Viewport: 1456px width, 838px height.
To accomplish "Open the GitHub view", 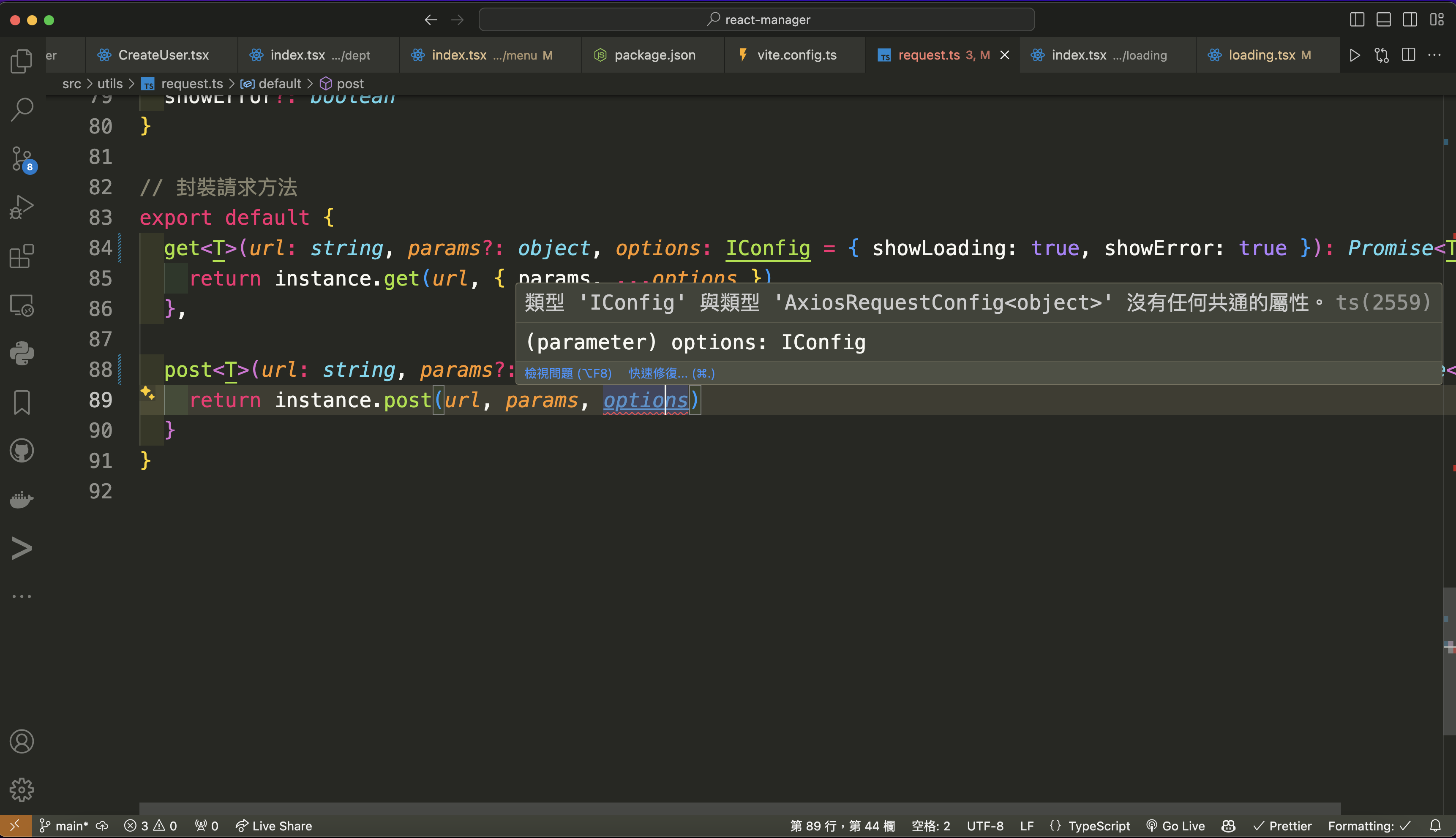I will click(22, 451).
